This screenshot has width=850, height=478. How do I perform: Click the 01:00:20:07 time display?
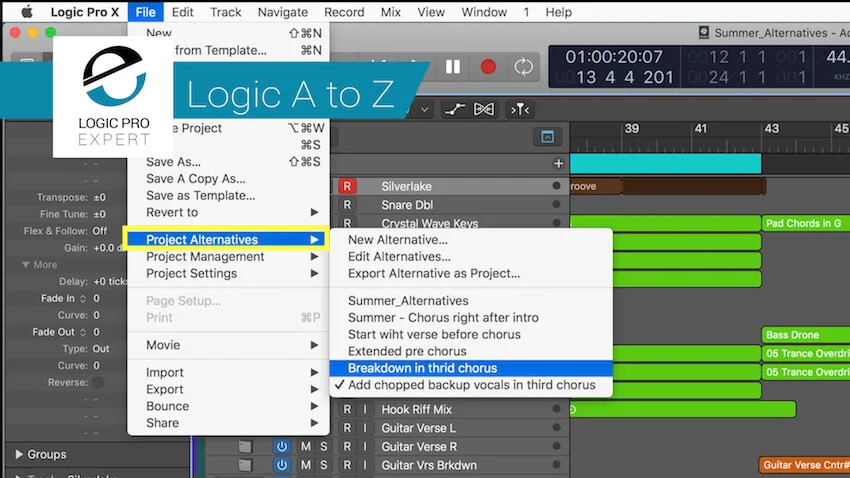point(614,56)
